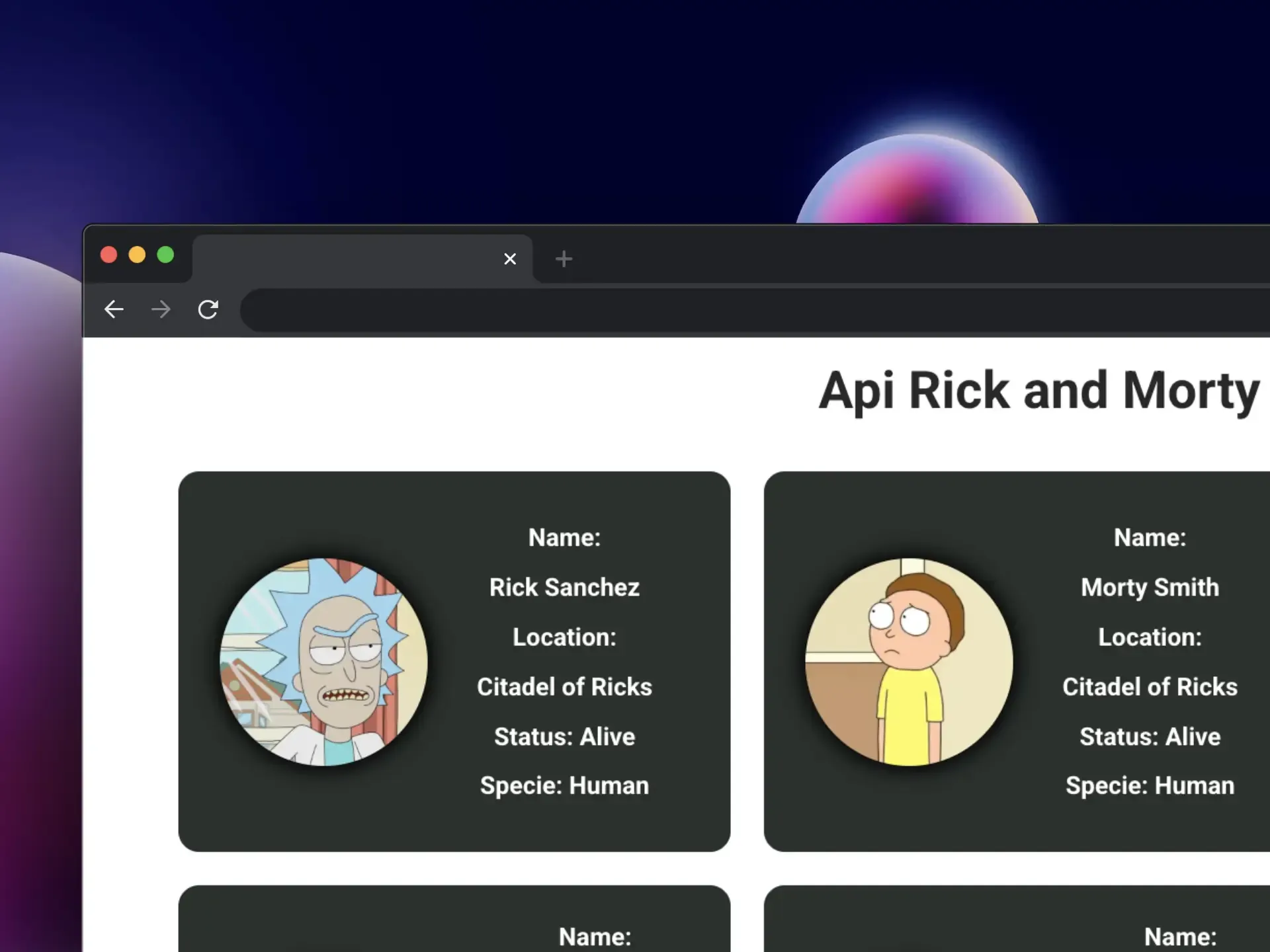Open a new browser tab
This screenshot has height=952, width=1270.
click(562, 258)
